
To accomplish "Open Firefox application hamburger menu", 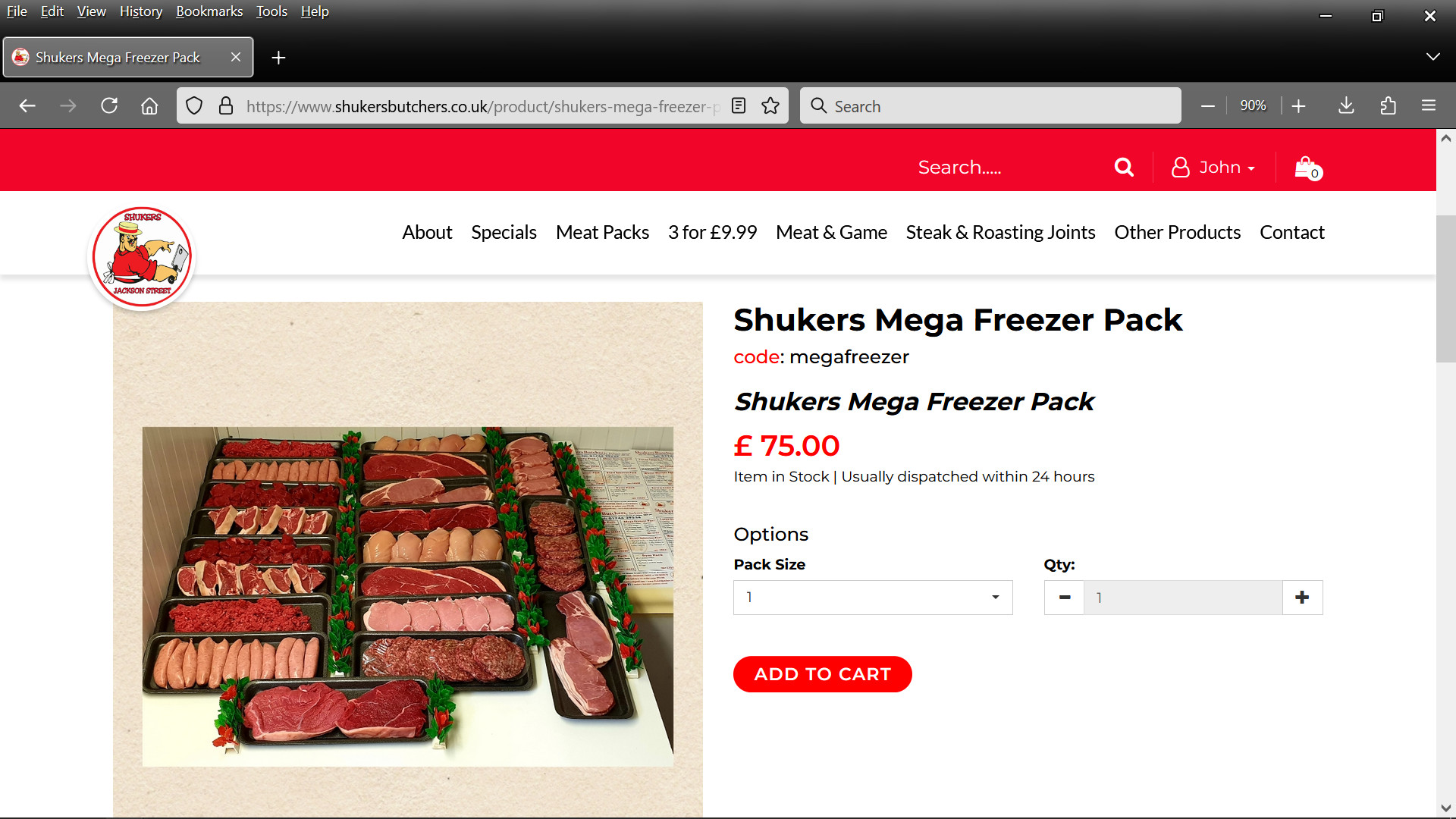I will tap(1429, 106).
